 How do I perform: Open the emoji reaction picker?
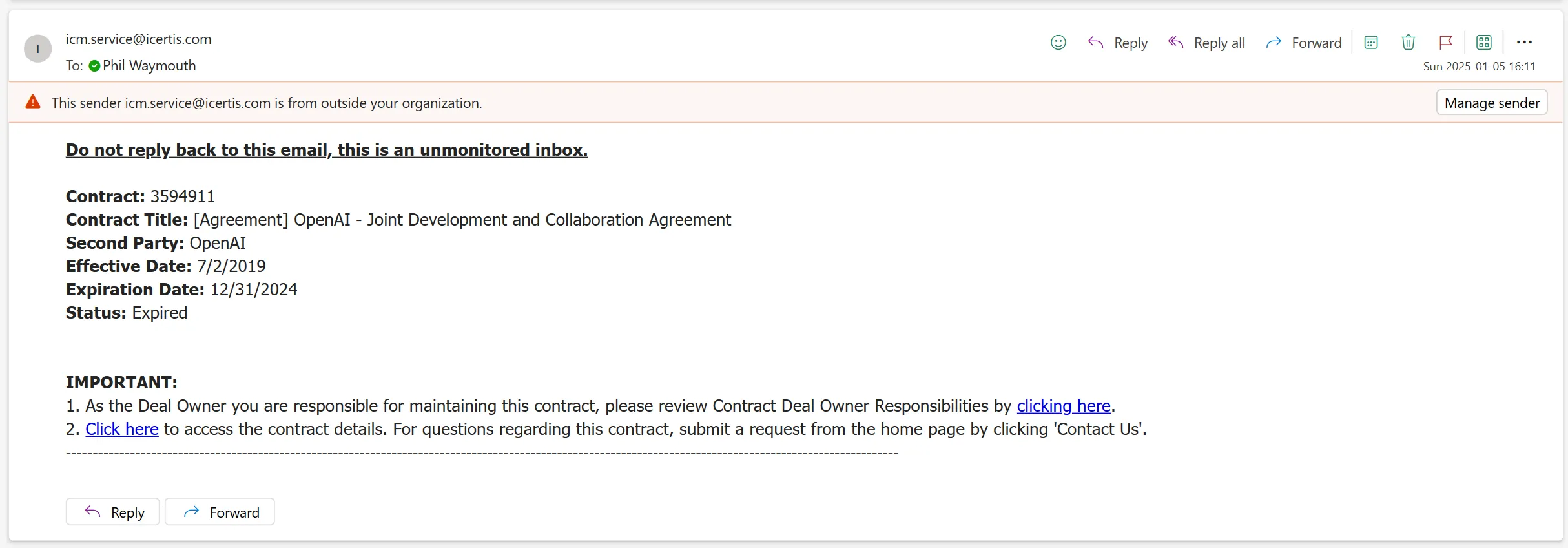(1058, 43)
